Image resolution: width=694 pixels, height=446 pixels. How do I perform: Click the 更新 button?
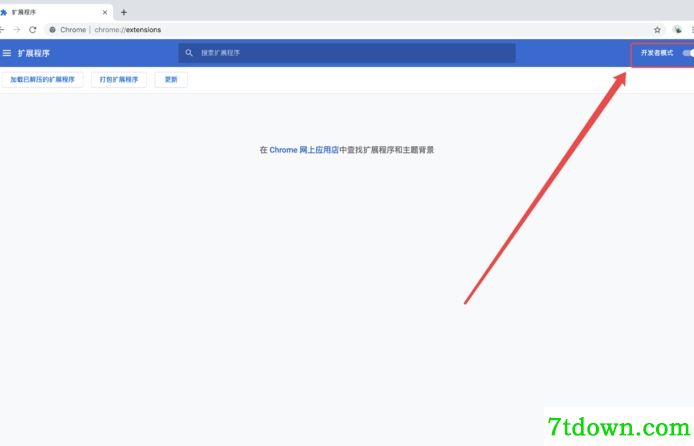[x=171, y=80]
